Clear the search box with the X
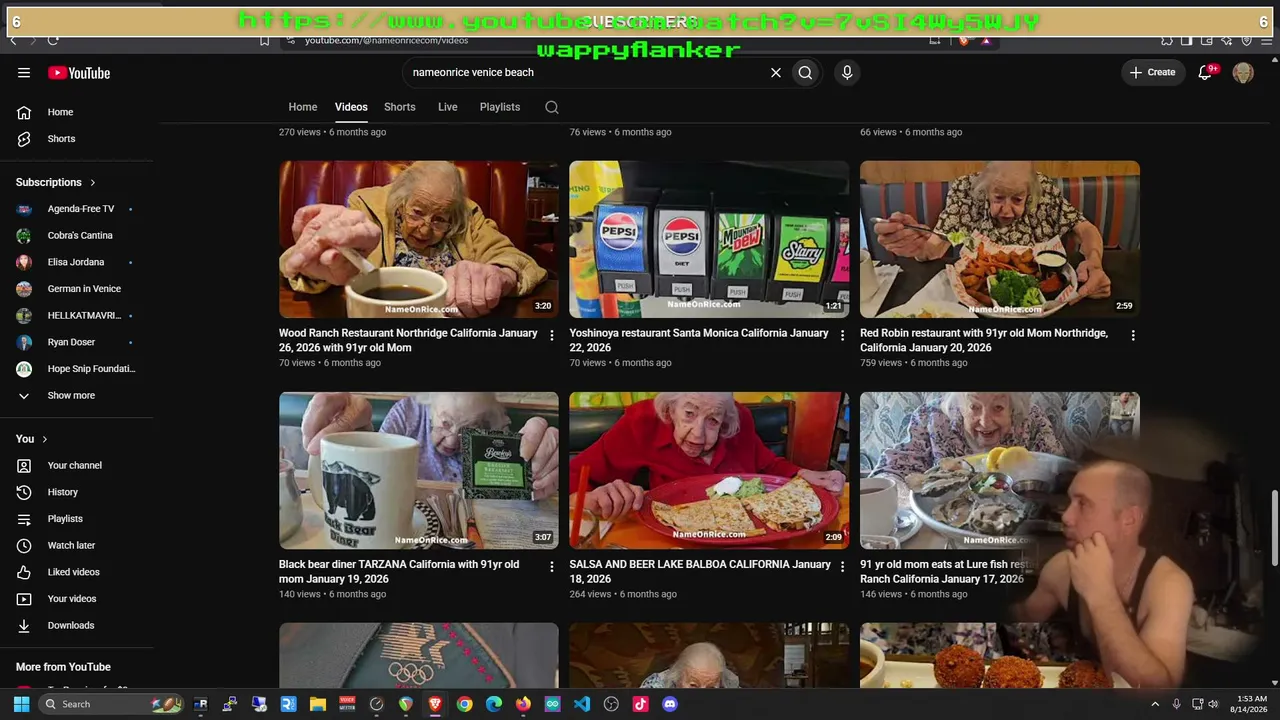1280x720 pixels. [775, 72]
